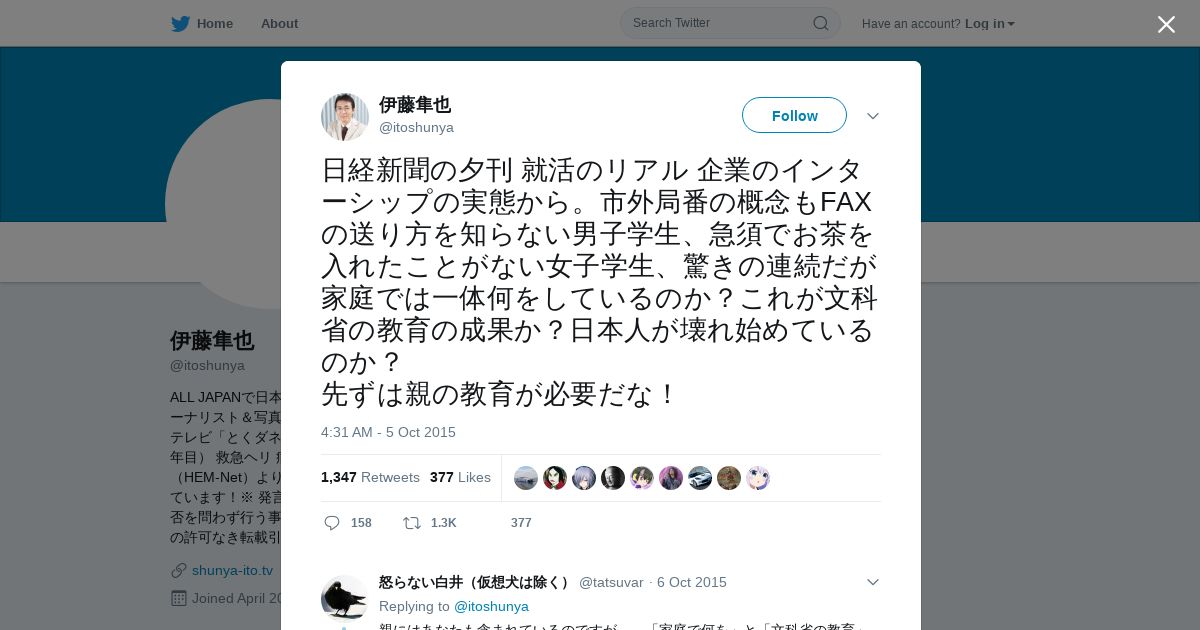Click the last liker avatar in row

[x=758, y=478]
